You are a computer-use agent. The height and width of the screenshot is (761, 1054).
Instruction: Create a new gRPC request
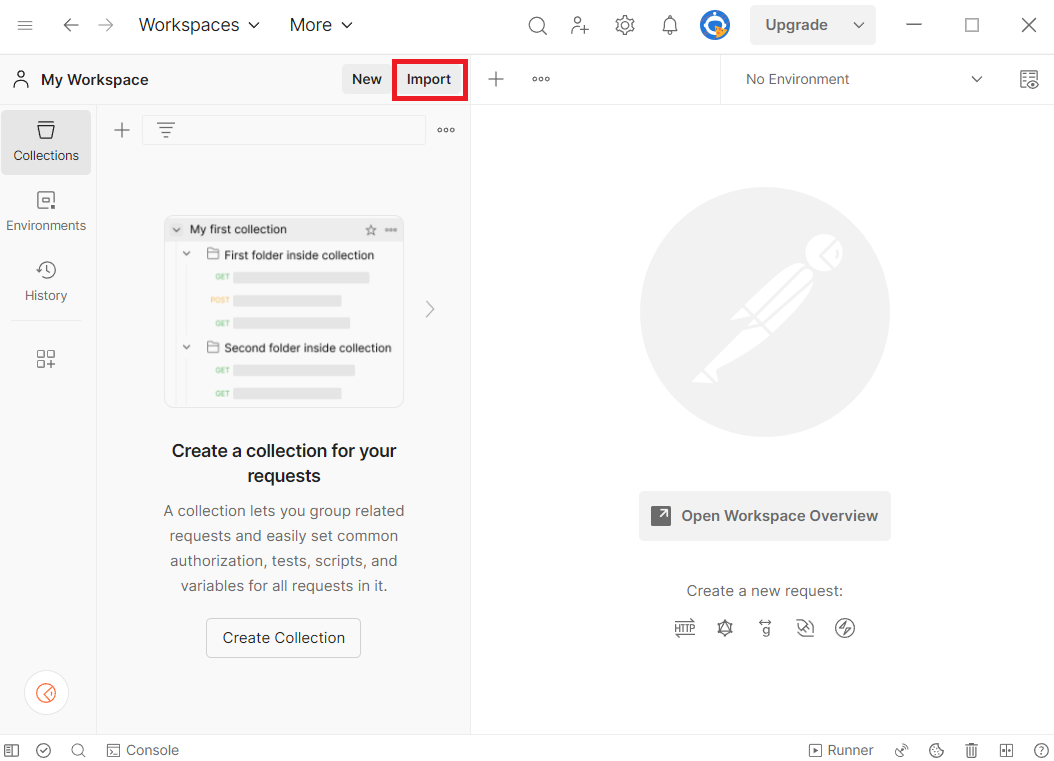click(765, 628)
